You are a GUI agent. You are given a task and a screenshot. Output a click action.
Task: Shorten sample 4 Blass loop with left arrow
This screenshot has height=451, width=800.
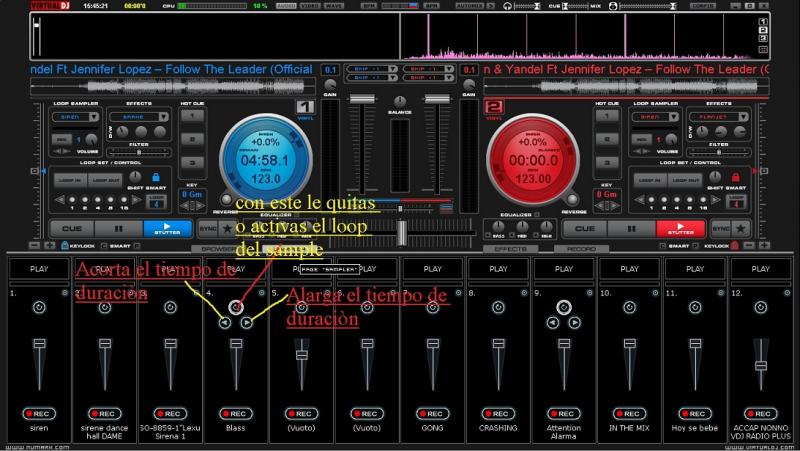click(x=225, y=322)
